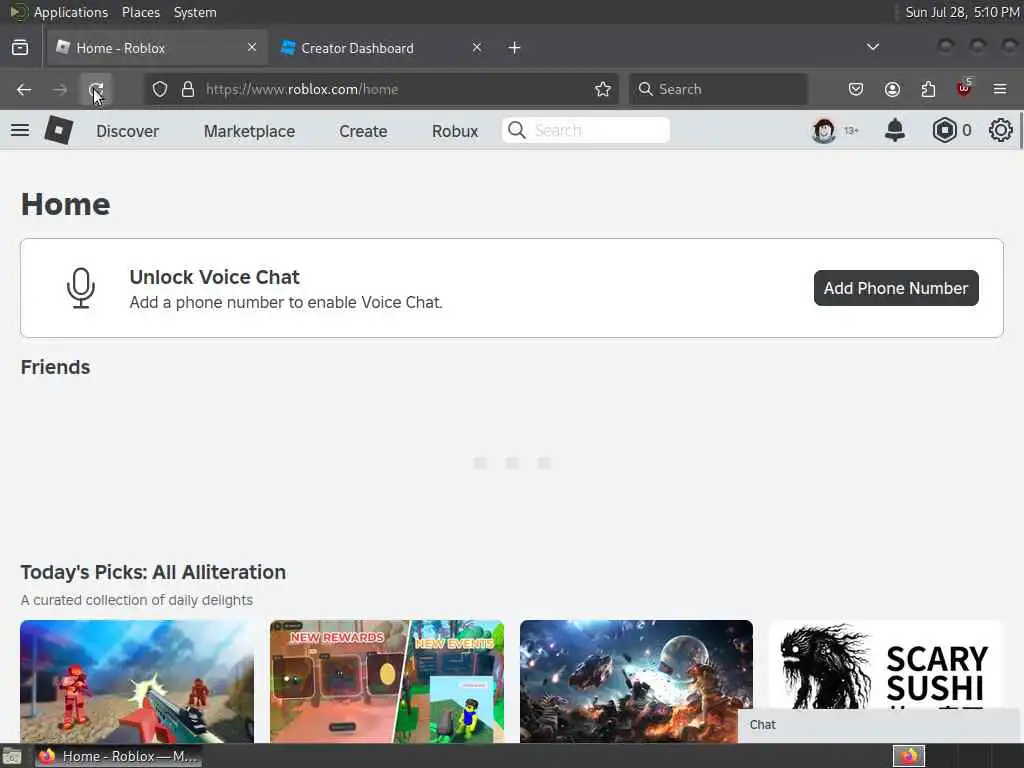
Task: Open the Applications system menu
Action: pyautogui.click(x=71, y=12)
